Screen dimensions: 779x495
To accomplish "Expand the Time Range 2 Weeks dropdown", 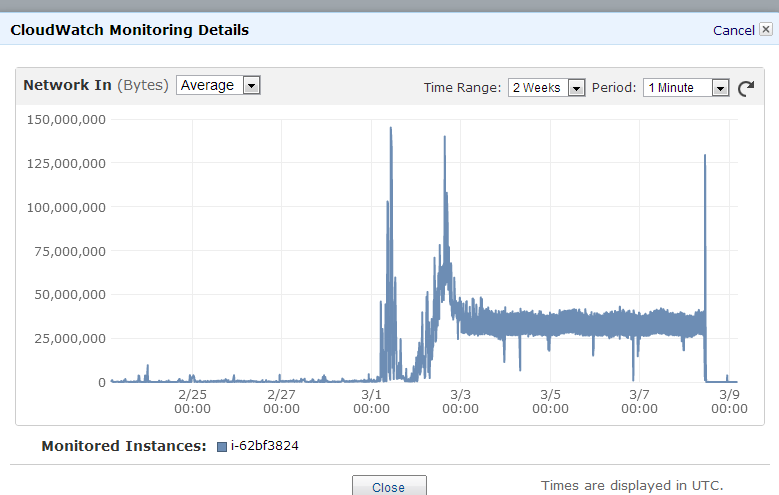I will 546,88.
